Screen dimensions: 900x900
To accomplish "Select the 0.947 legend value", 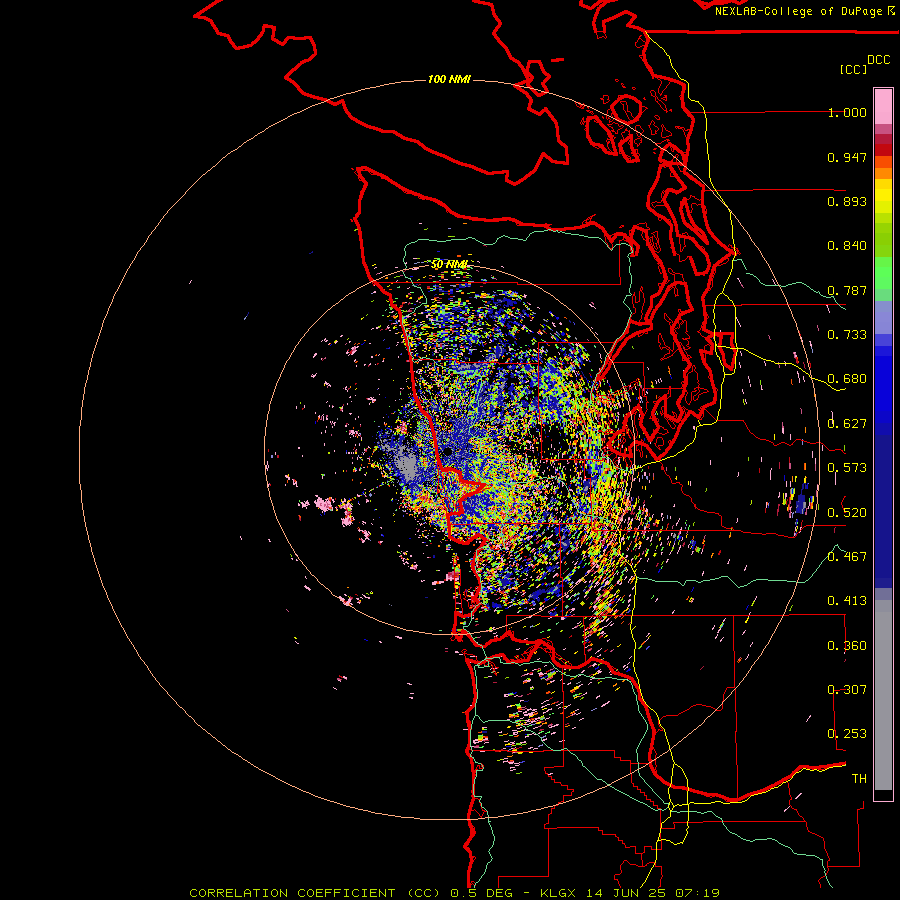I will point(847,157).
